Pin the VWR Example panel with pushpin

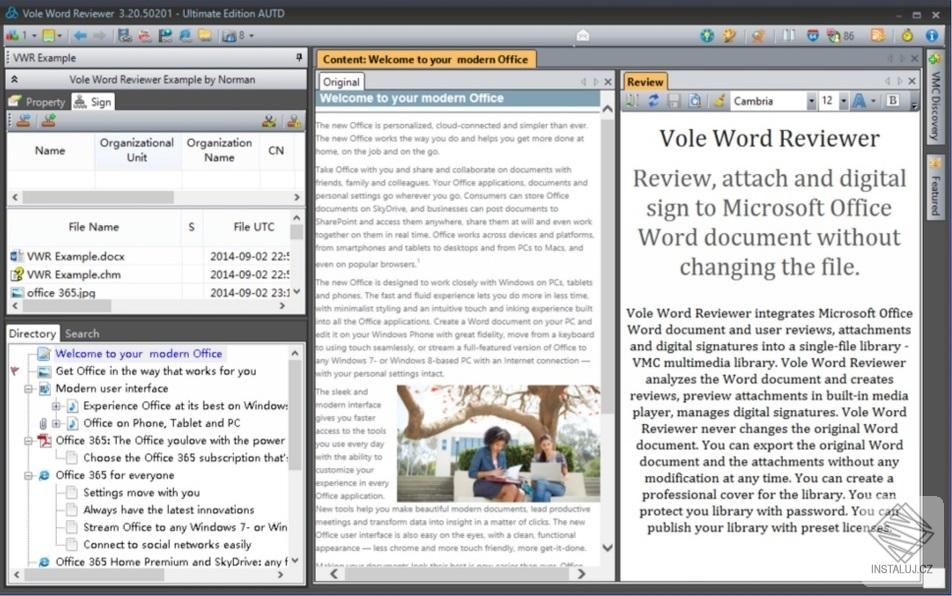(299, 58)
